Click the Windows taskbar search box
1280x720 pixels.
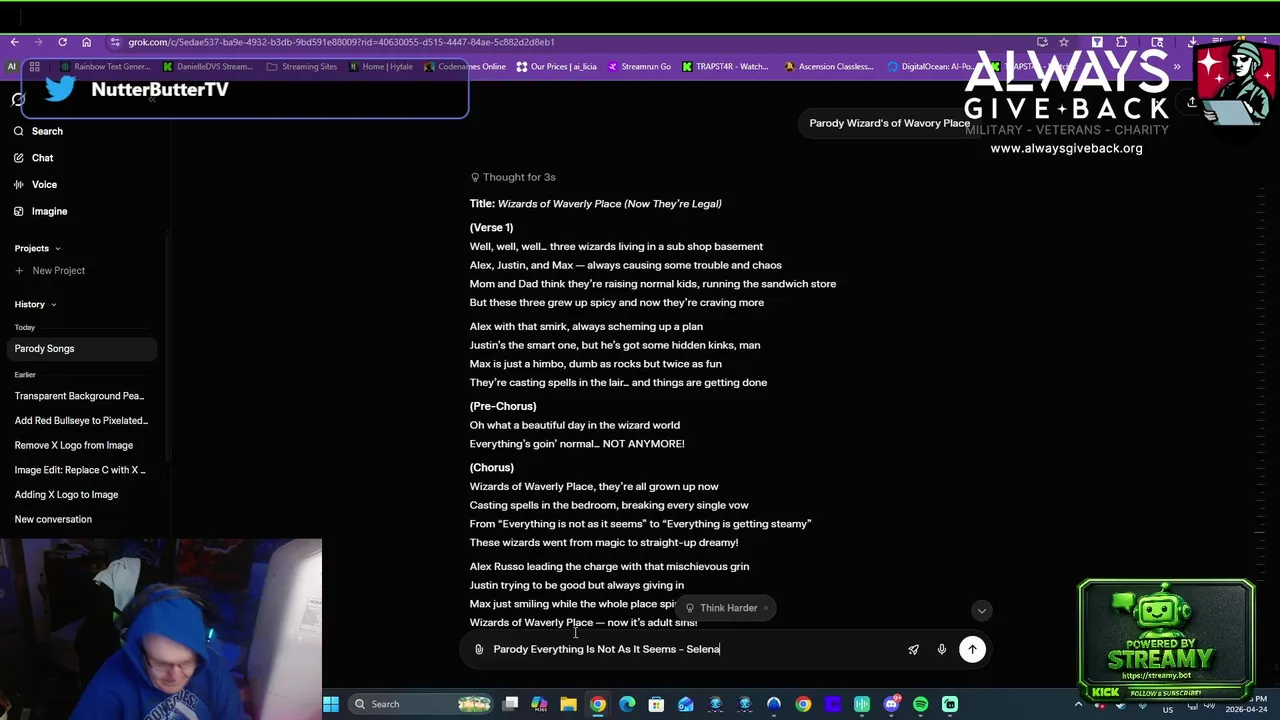tap(421, 704)
